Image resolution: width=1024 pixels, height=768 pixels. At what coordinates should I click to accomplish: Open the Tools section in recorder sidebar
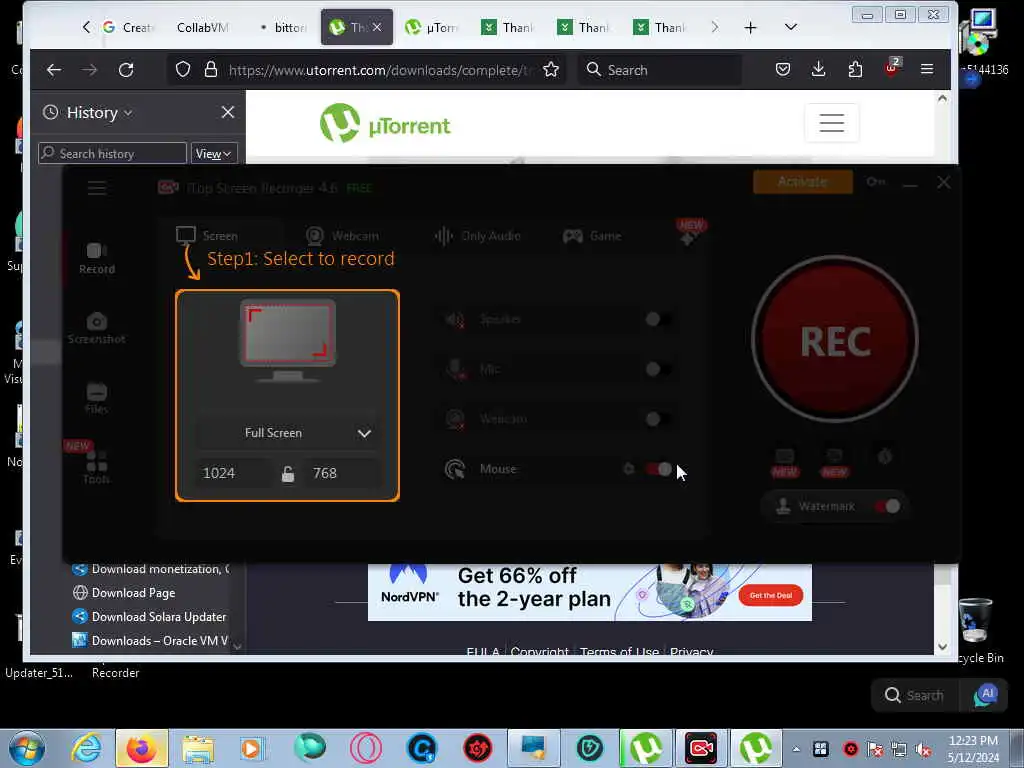96,468
